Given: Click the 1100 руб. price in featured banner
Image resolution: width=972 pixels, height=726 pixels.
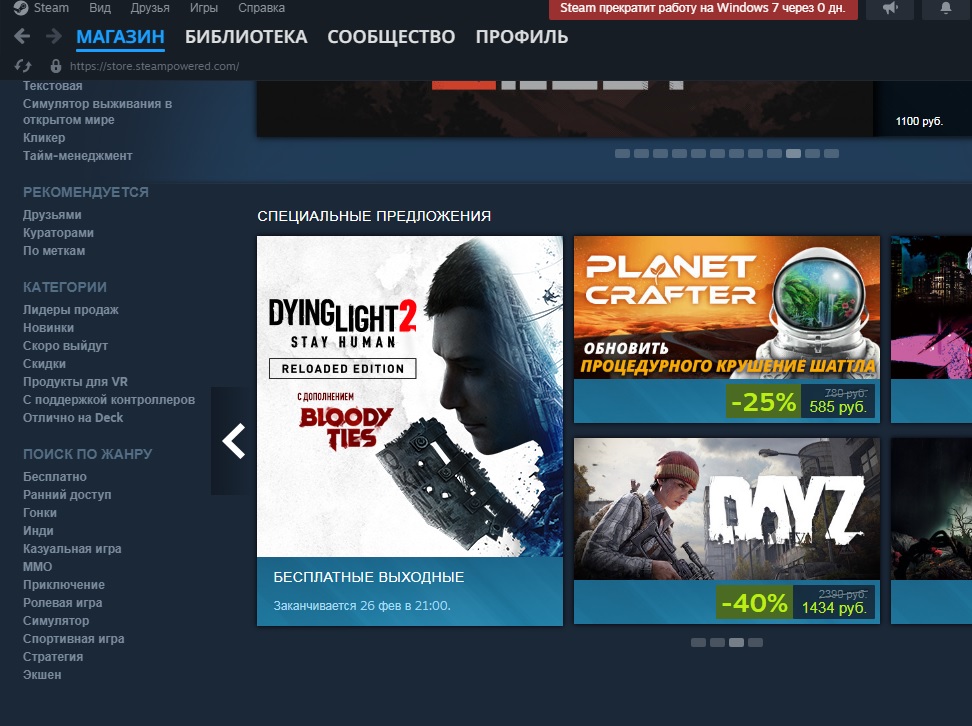Looking at the screenshot, I should (x=919, y=121).
